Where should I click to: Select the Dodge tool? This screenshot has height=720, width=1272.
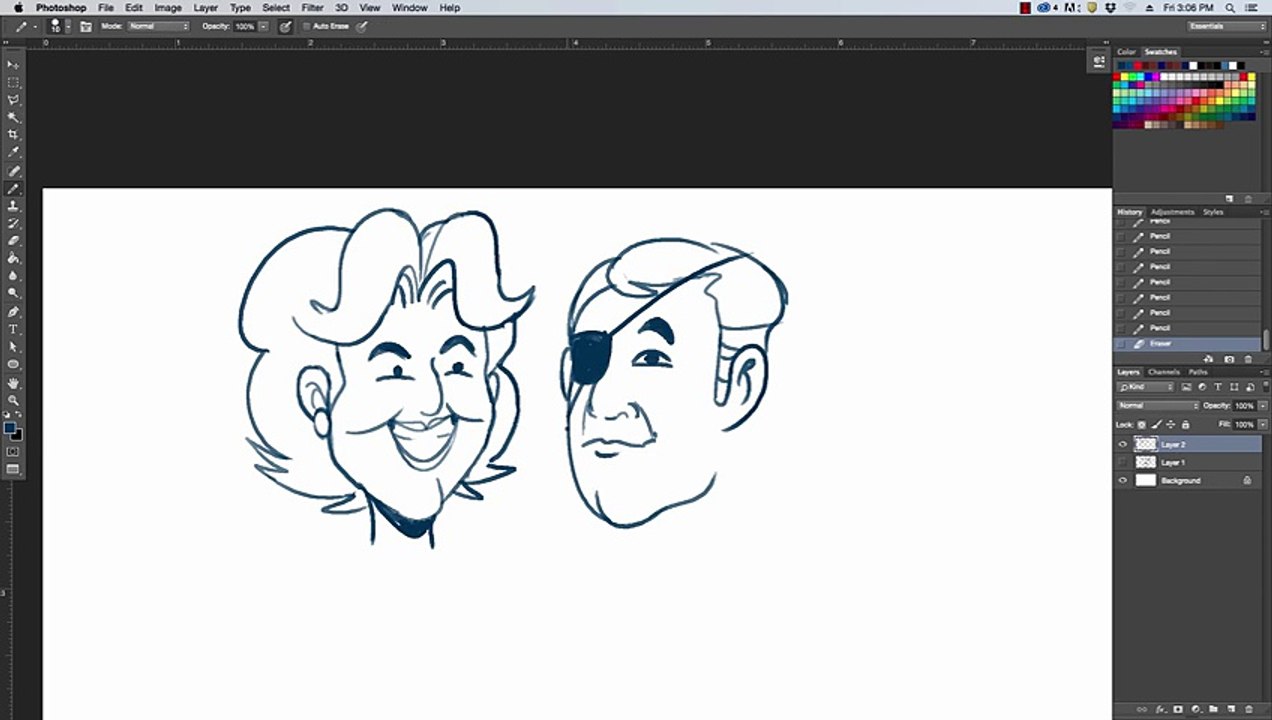pos(14,293)
